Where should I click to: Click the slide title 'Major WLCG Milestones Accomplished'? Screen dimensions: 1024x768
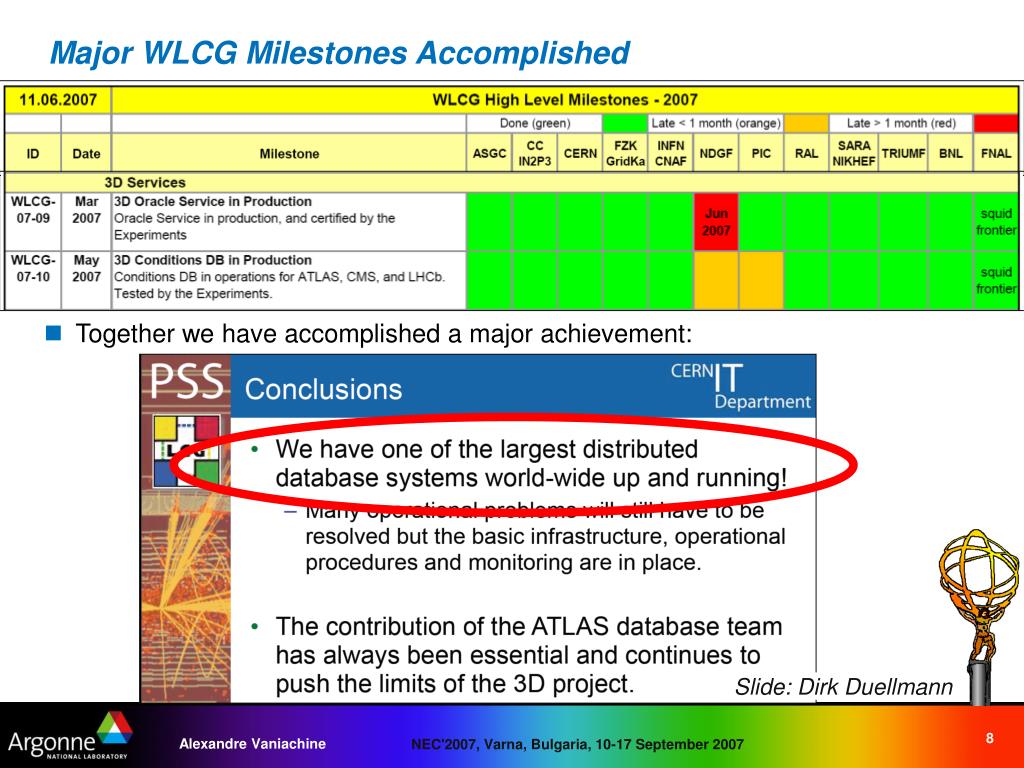pyautogui.click(x=340, y=53)
